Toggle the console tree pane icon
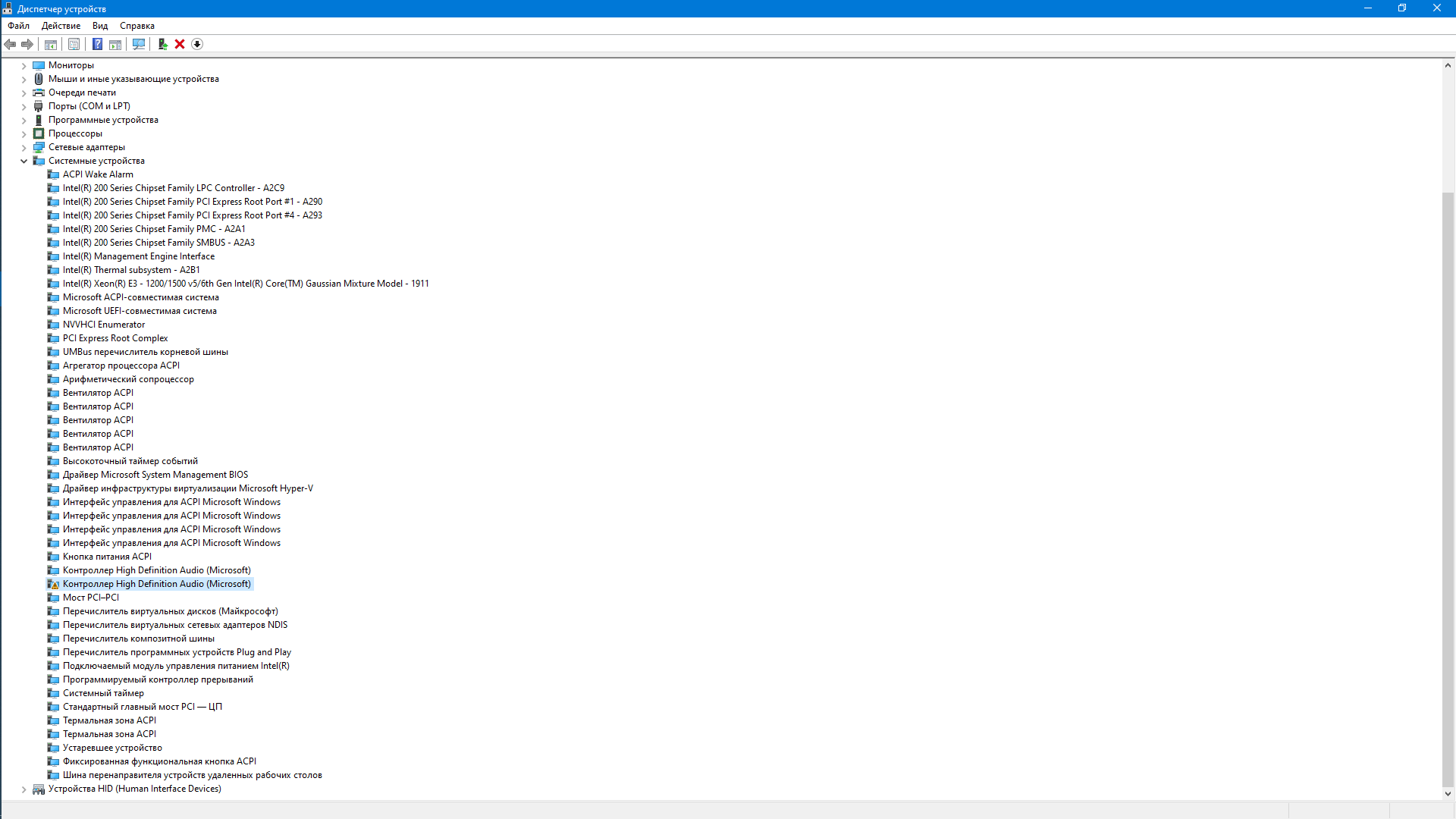This screenshot has height=819, width=1456. [51, 44]
